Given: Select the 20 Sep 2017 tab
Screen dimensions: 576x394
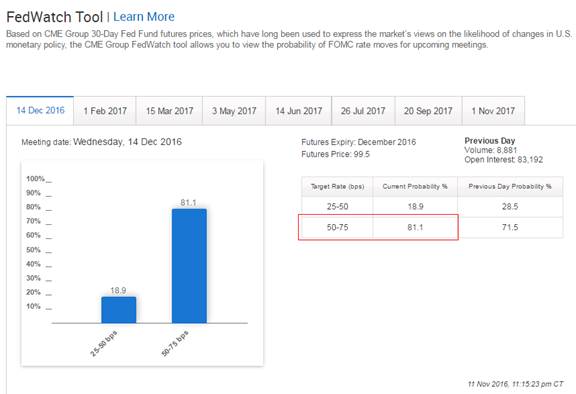Looking at the screenshot, I should [x=428, y=111].
